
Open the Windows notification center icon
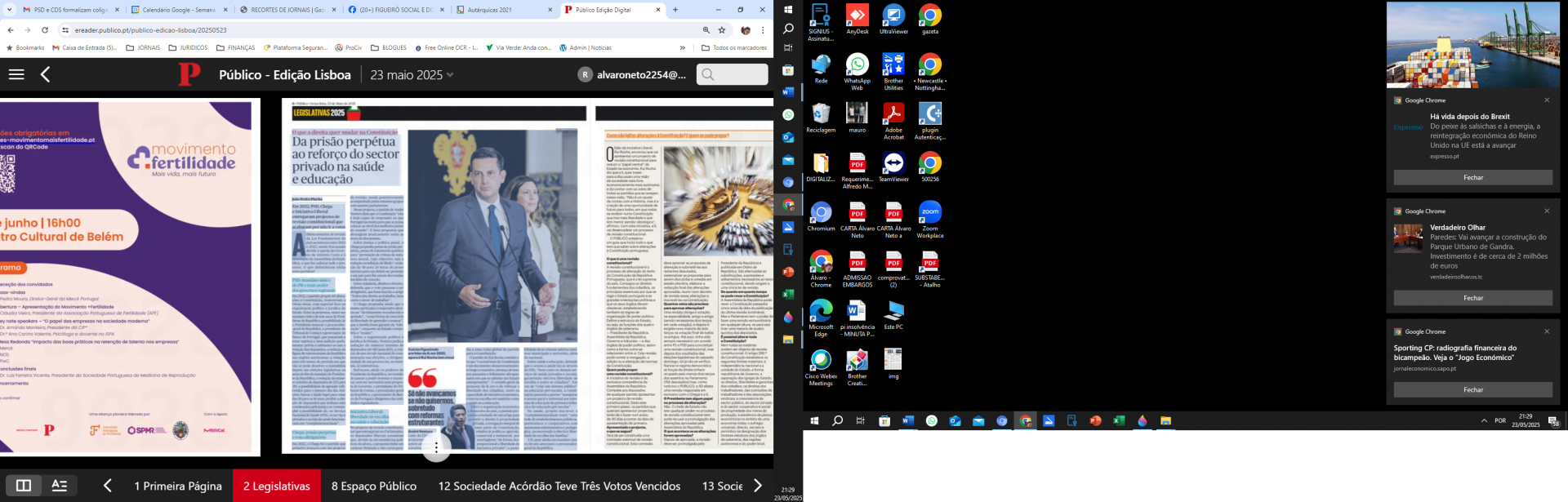pos(1553,421)
